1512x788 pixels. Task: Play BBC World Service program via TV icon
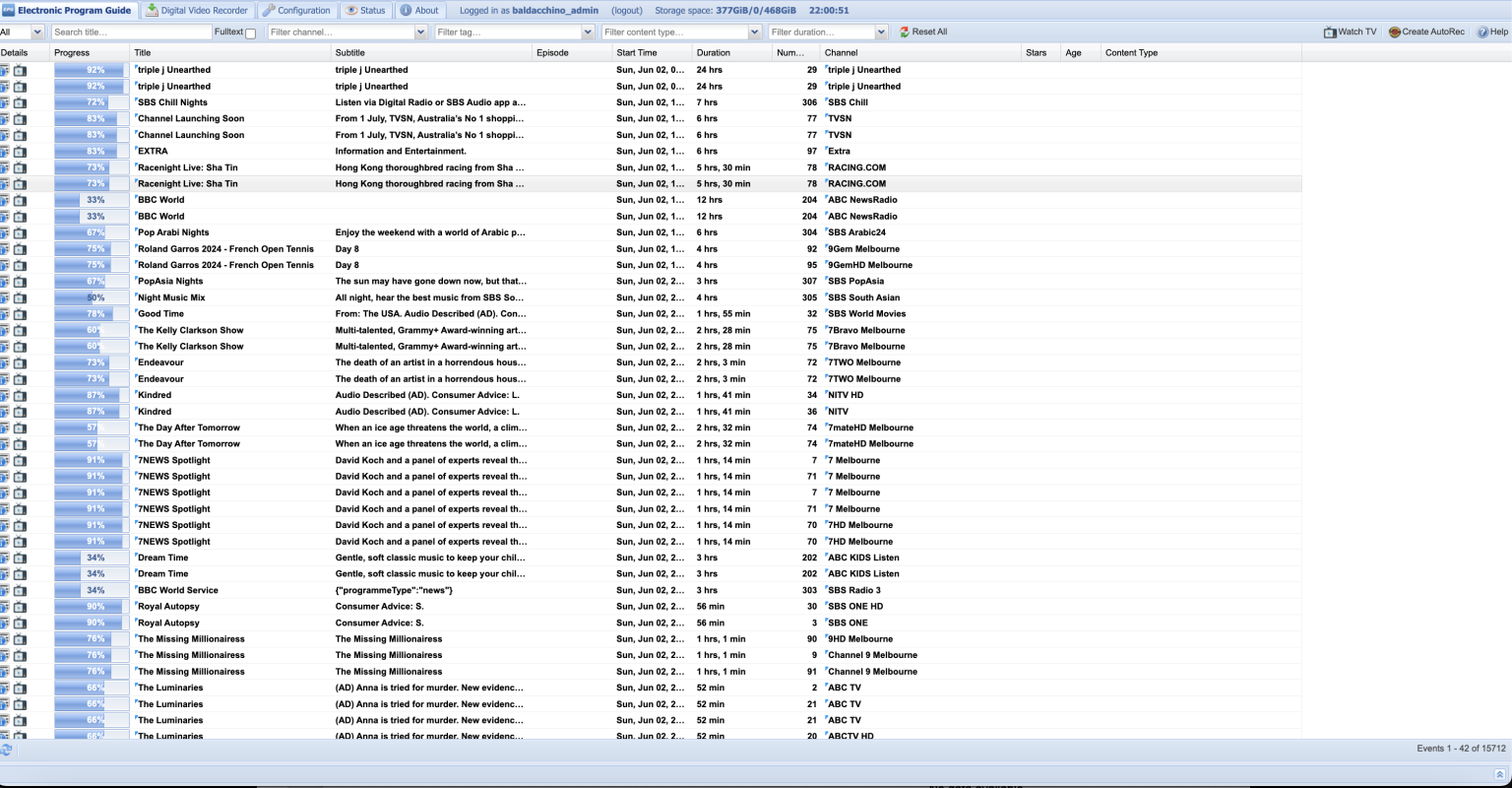point(21,591)
